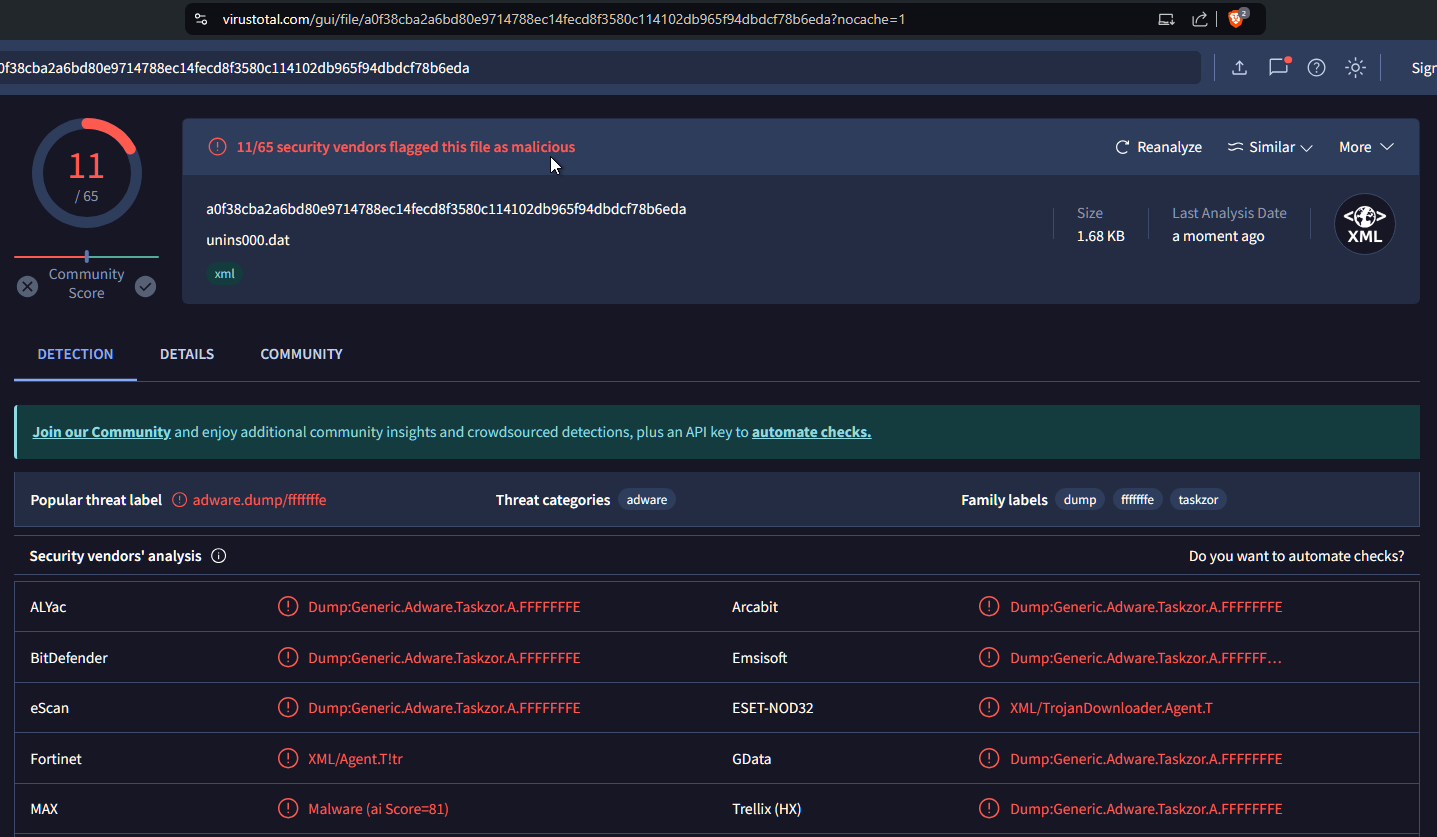1437x837 pixels.
Task: Click the alert icon in ALYac row
Action: (x=288, y=607)
